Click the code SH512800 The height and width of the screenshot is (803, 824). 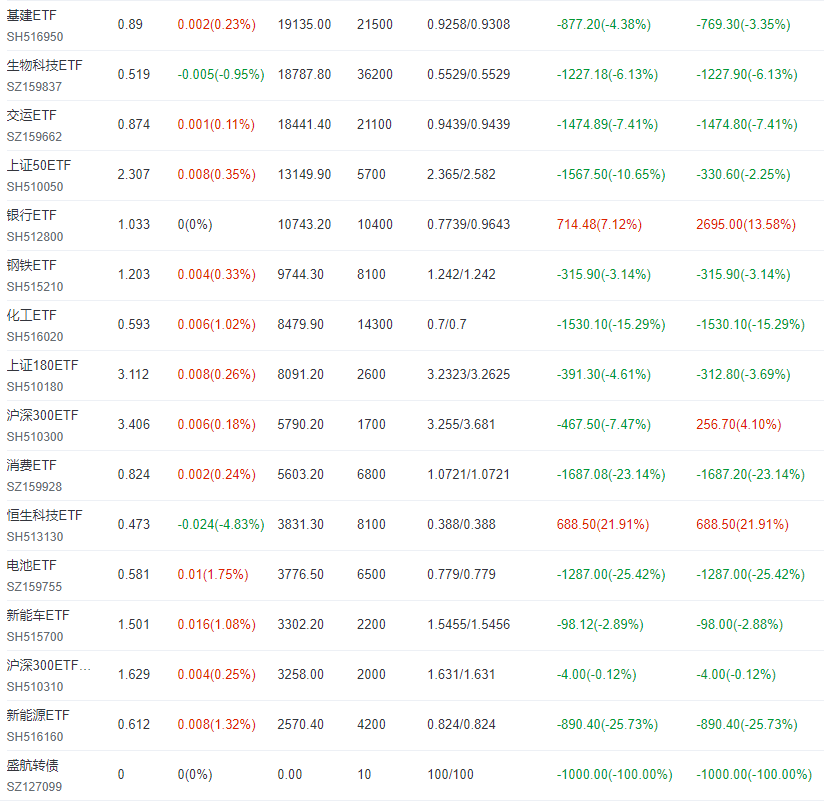(35, 236)
